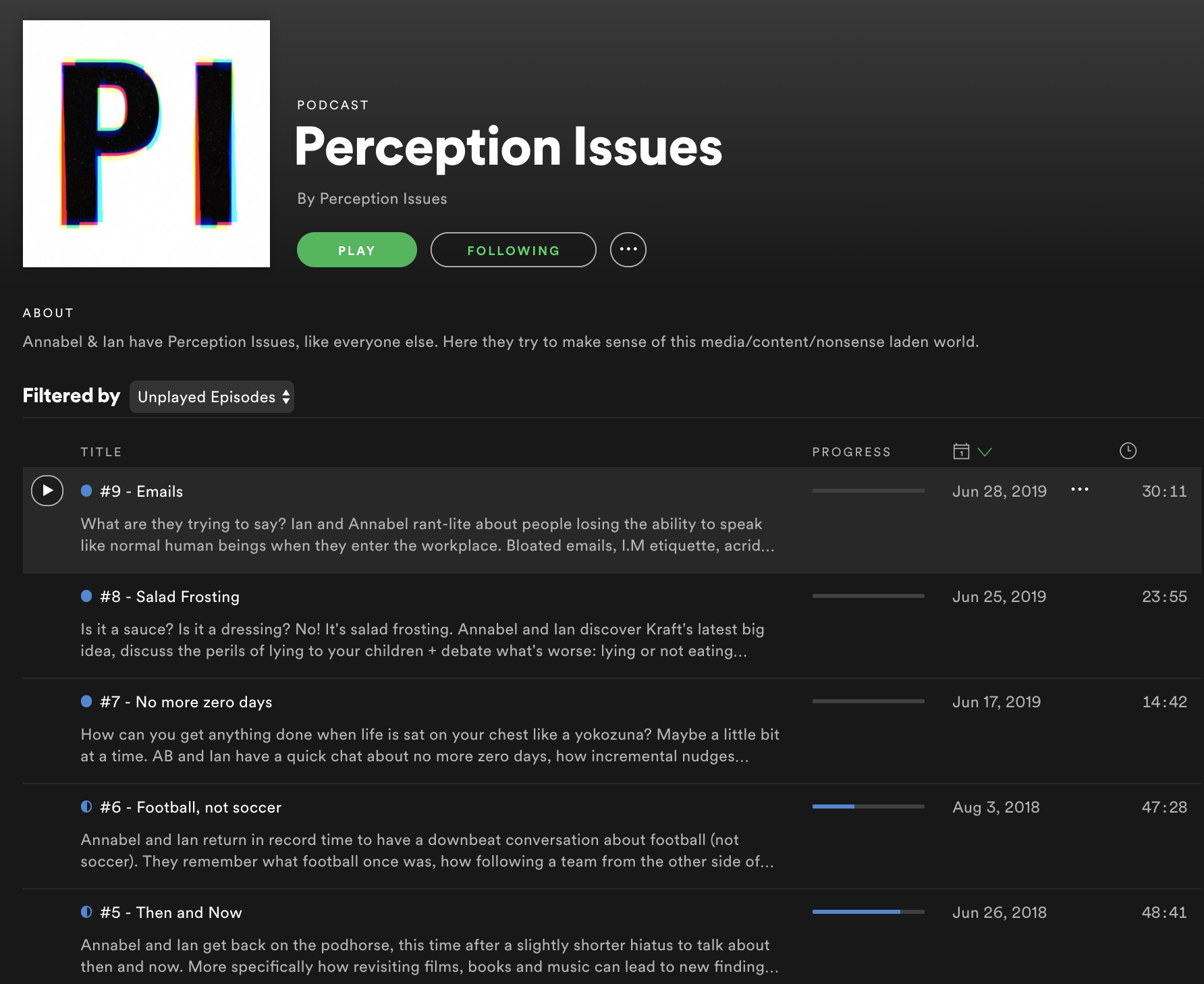Click the blue dot marker for #7 No more zero days
The image size is (1204, 984).
click(86, 701)
